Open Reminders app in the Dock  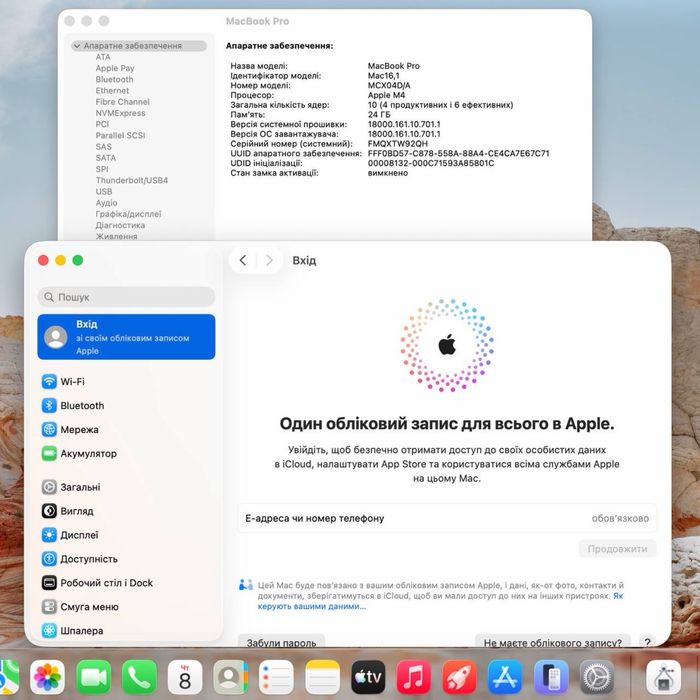coord(277,677)
